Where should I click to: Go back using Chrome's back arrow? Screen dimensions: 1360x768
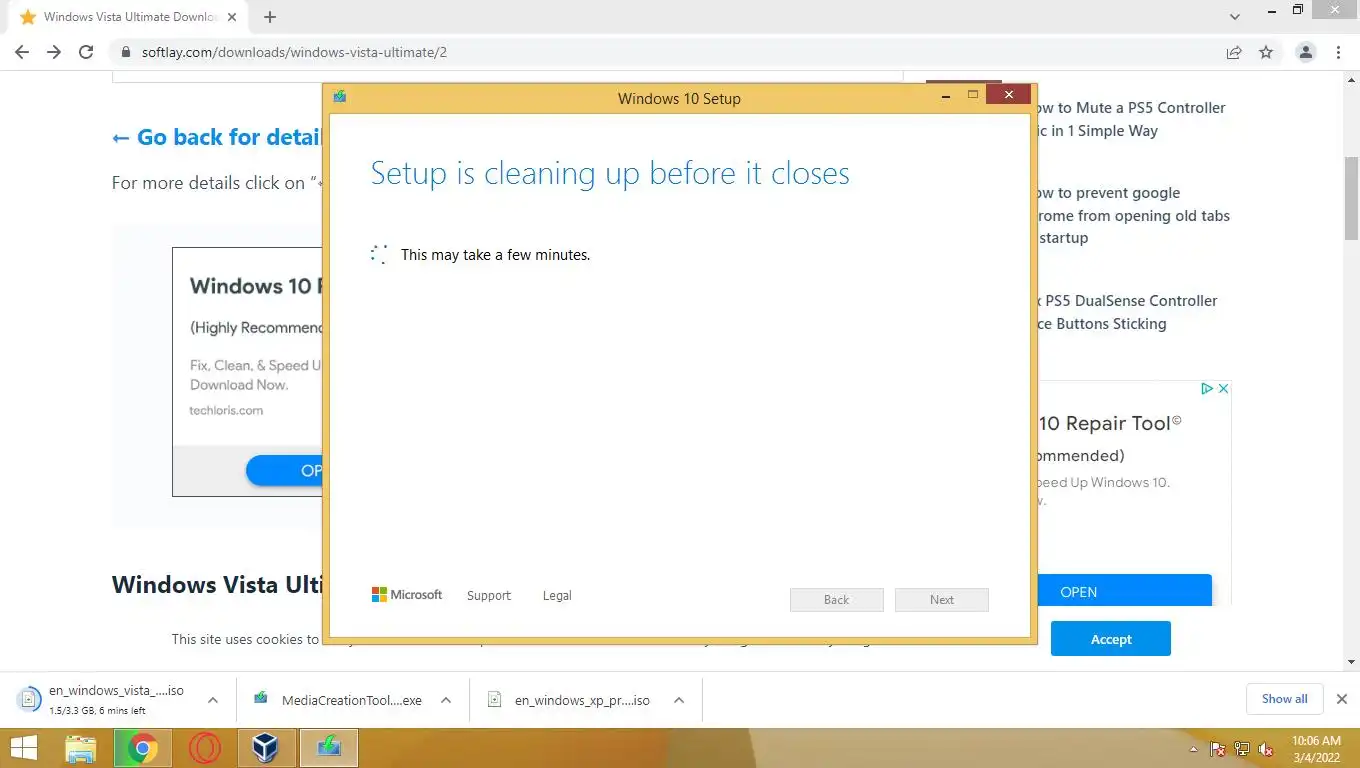click(x=22, y=52)
